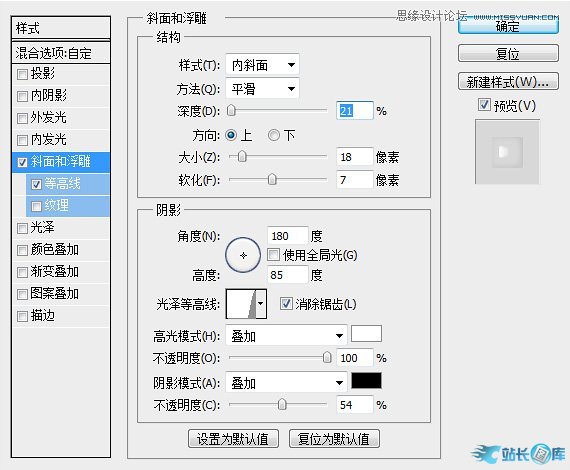Viewport: 570px width, 470px height.
Task: Click the 角度(N) field showing 180
Action: click(288, 236)
